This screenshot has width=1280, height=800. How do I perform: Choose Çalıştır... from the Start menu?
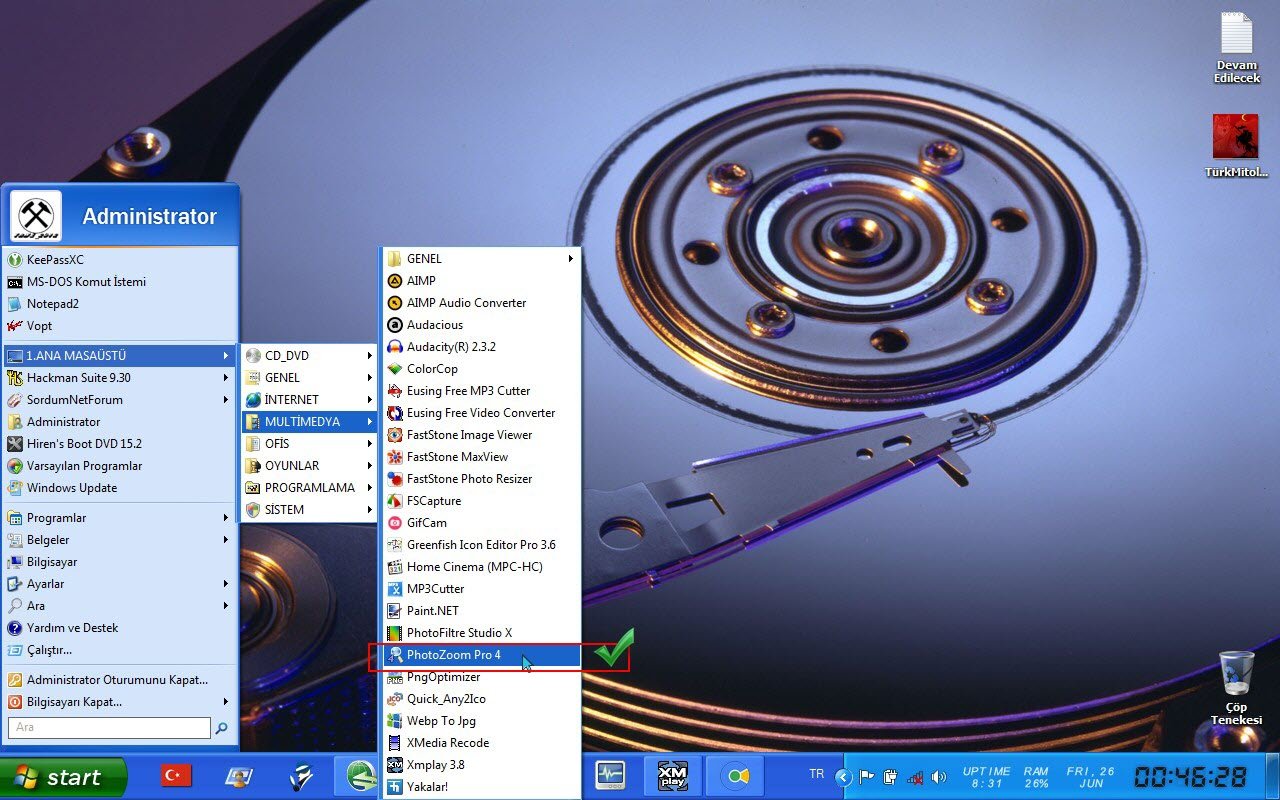(120, 650)
